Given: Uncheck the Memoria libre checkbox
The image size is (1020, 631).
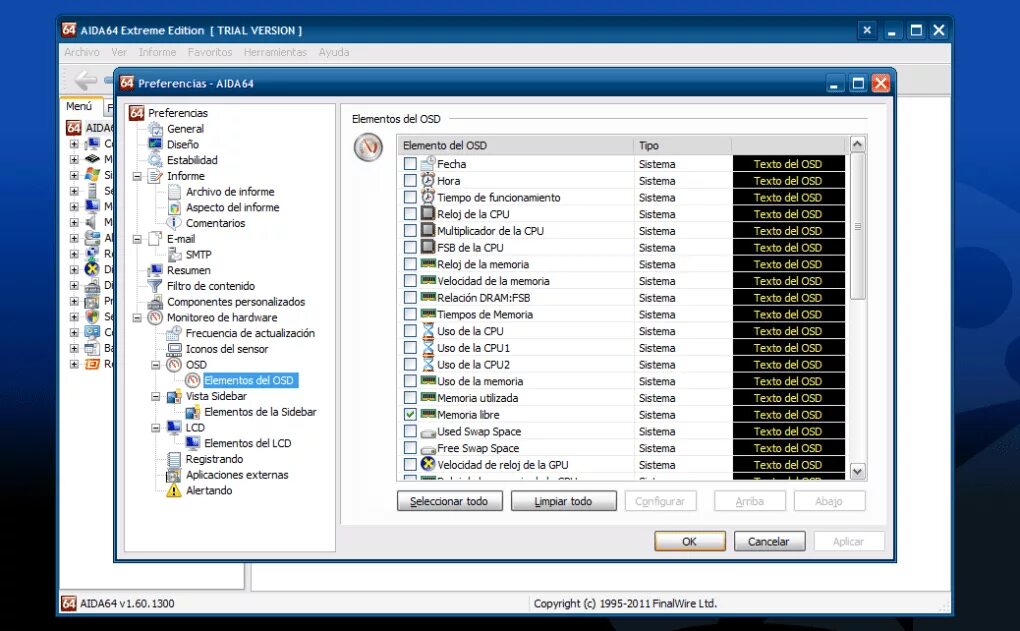Looking at the screenshot, I should pos(410,414).
